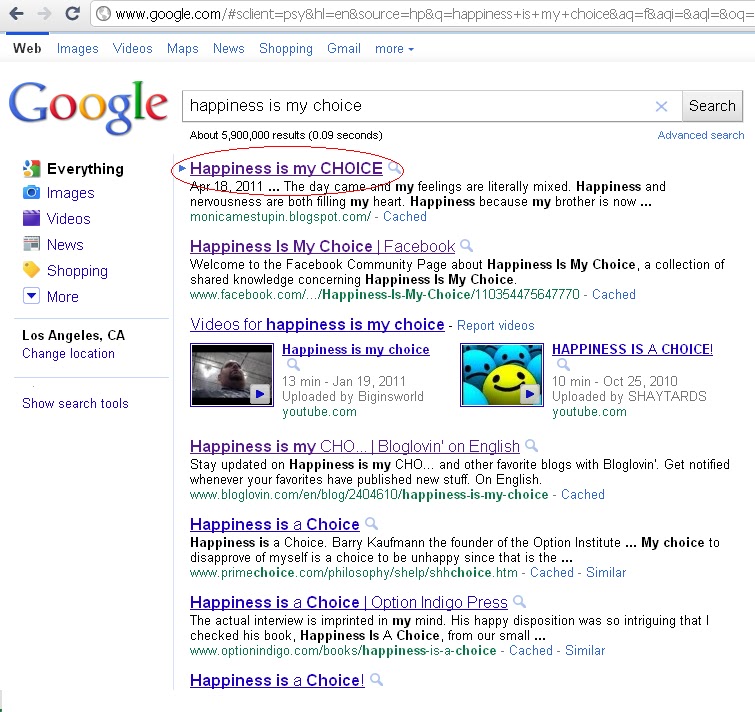Screen dimensions: 755x712
Task: Play the SHAYTARDS smiley video thumbnail
Action: (502, 375)
